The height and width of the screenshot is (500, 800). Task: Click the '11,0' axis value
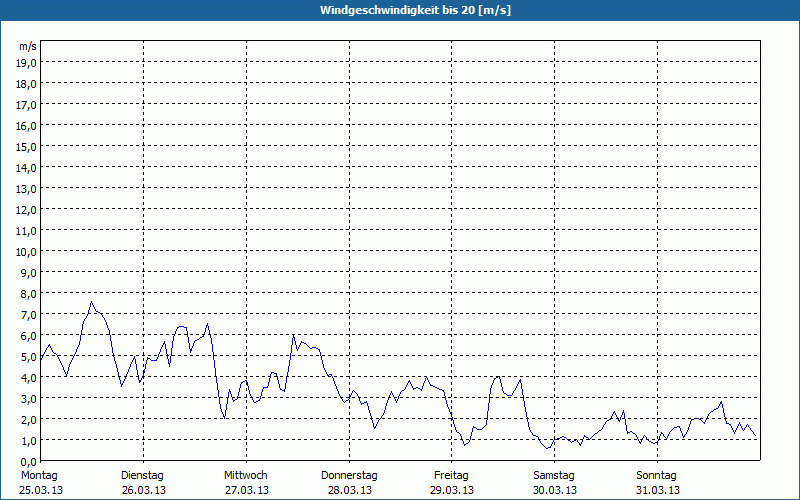point(27,231)
